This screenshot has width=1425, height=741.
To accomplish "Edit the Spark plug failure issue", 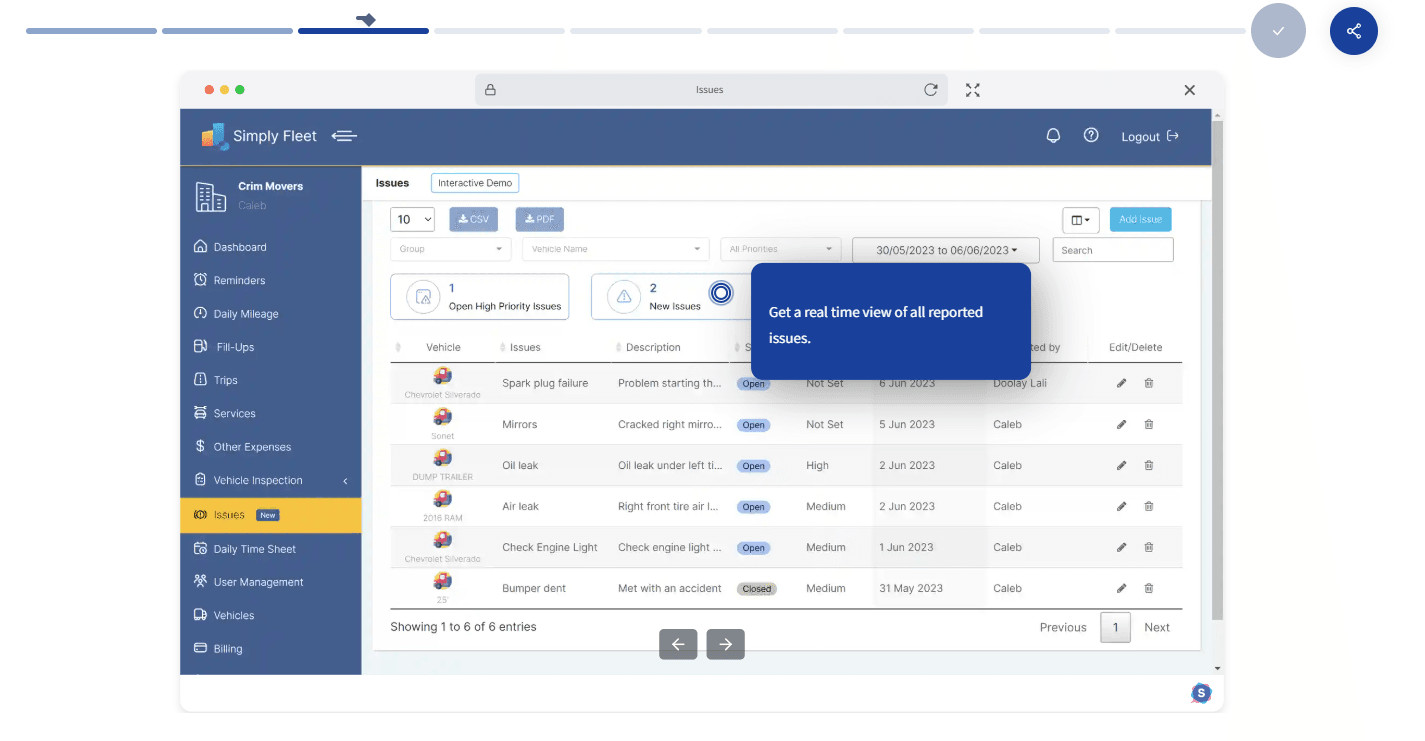I will point(1121,382).
